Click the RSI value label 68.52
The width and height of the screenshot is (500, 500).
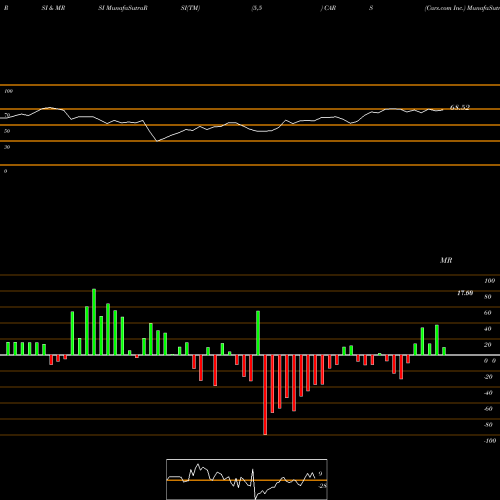point(460,107)
